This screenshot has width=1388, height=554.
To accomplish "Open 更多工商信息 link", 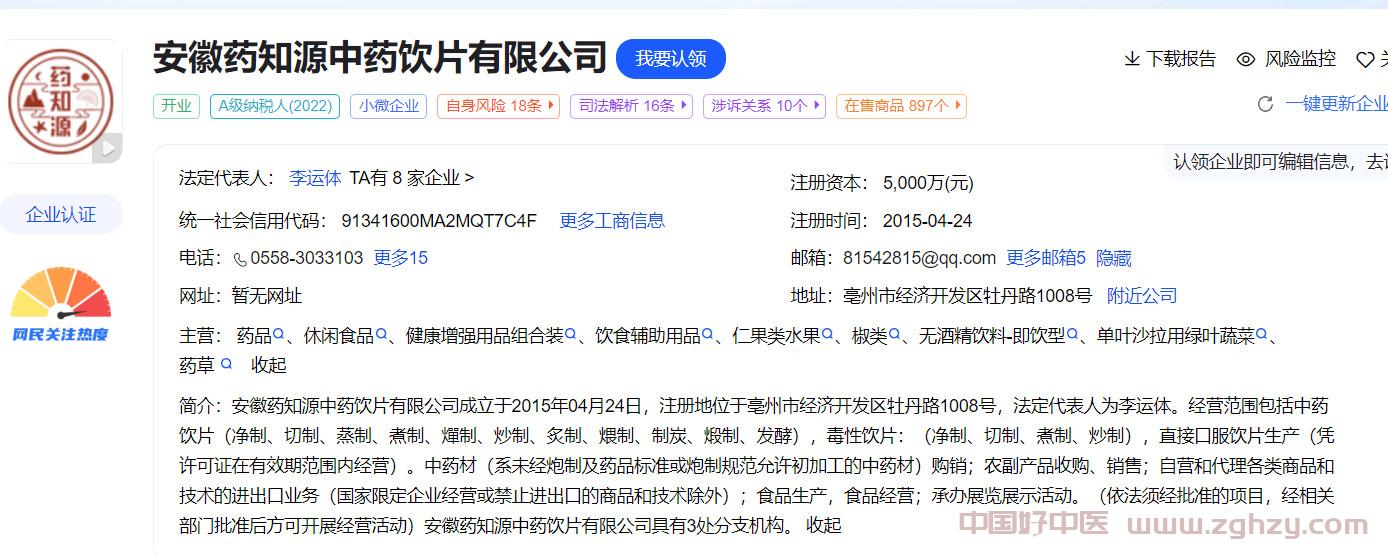I will click(x=612, y=221).
